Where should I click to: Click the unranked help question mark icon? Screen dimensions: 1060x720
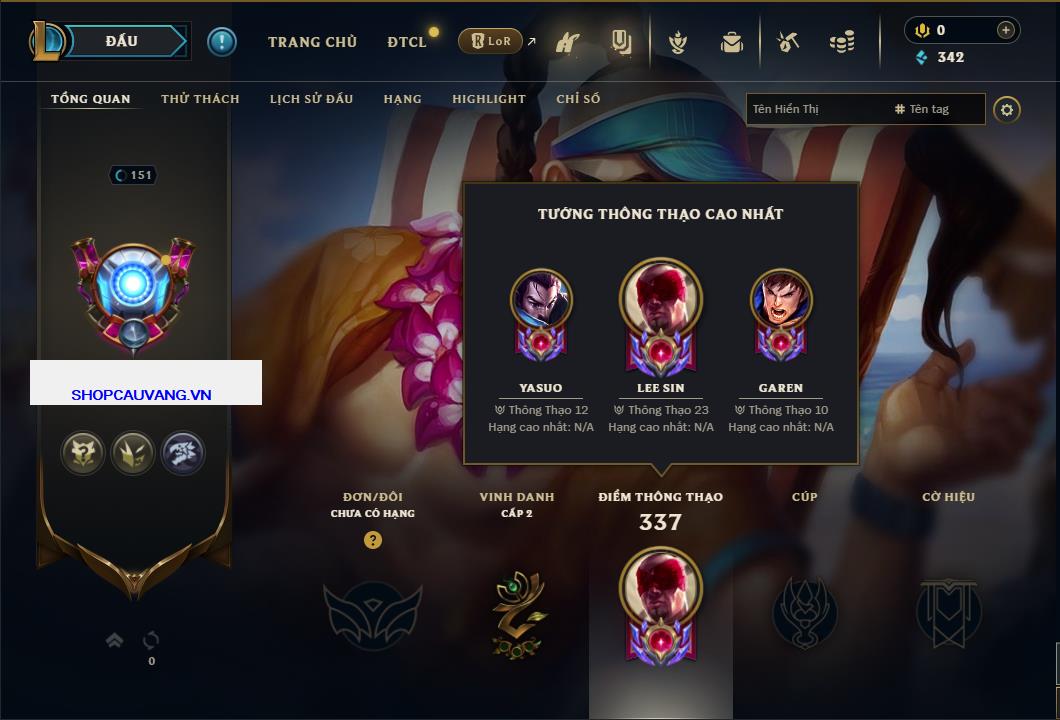coord(372,539)
